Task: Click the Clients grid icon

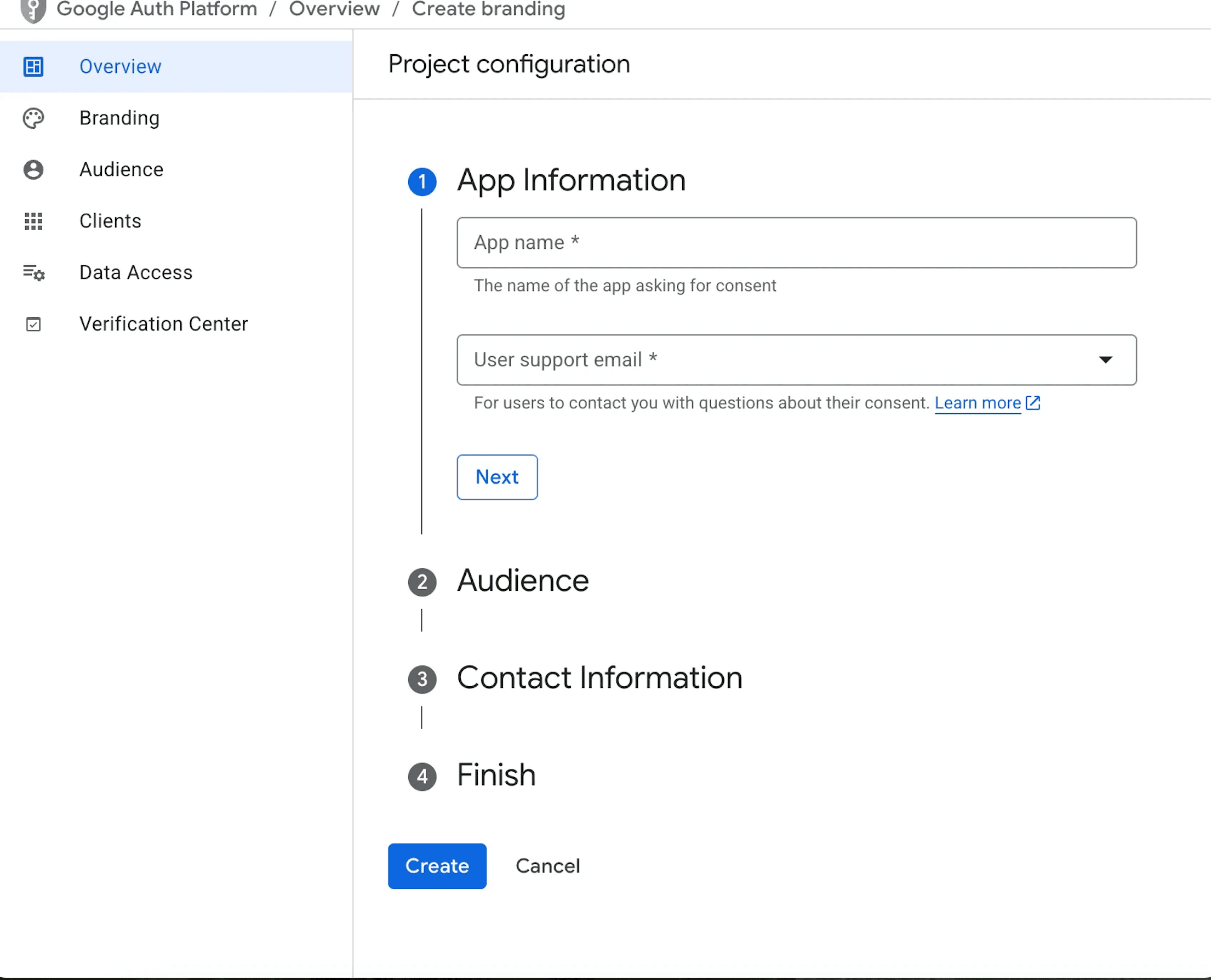Action: (x=33, y=221)
